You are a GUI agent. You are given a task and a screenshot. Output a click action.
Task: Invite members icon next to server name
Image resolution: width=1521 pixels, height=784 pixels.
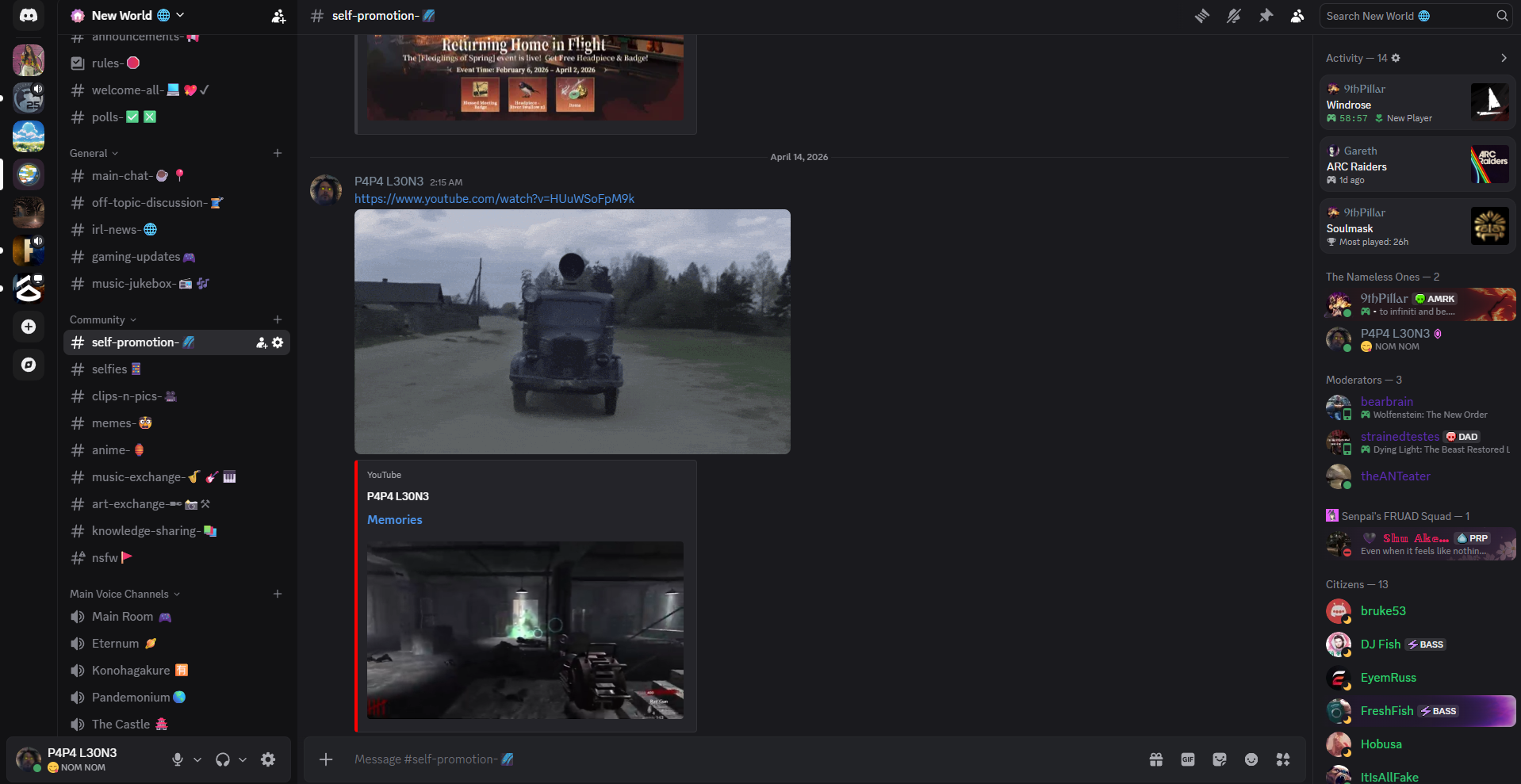(278, 16)
